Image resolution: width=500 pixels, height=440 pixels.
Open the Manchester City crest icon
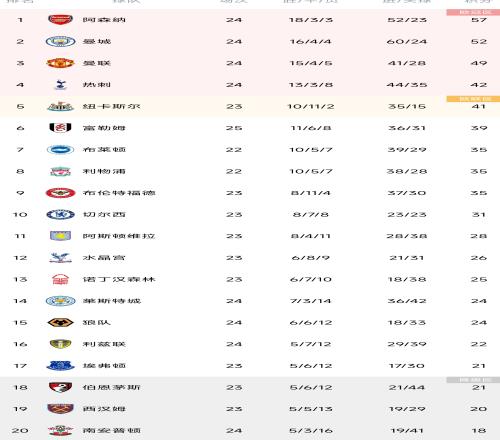[x=60, y=41]
